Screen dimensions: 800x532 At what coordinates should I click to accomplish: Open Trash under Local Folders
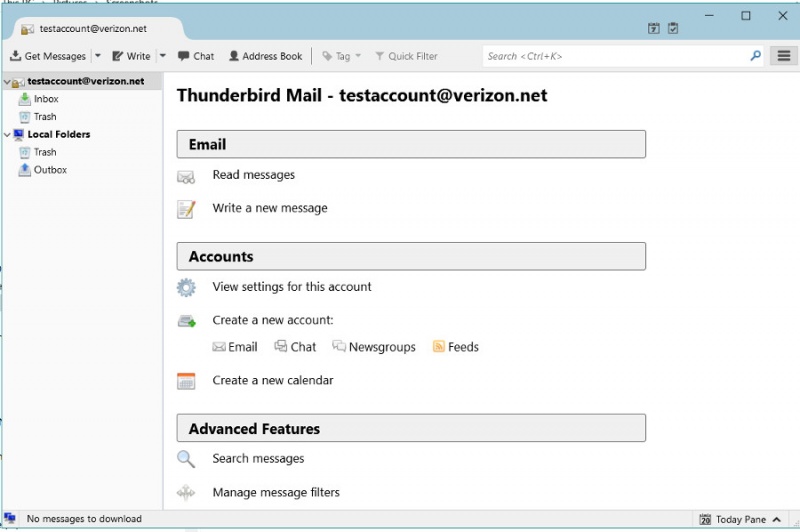pos(45,152)
